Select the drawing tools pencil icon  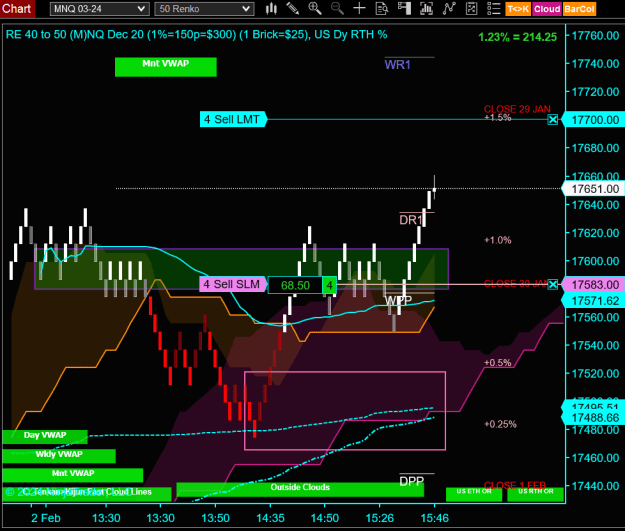(293, 8)
